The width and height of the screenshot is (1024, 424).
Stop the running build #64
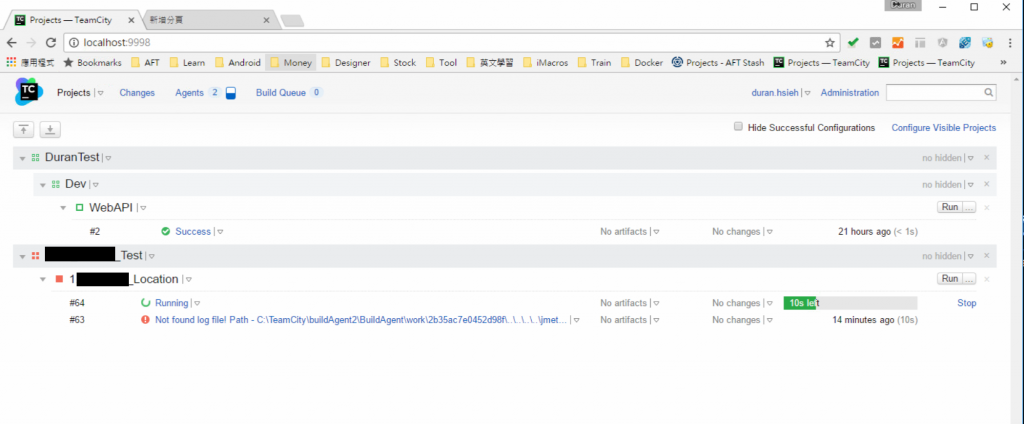[967, 303]
